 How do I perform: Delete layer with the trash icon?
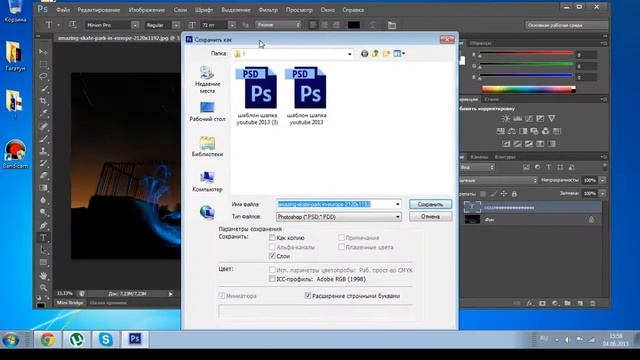[x=593, y=303]
